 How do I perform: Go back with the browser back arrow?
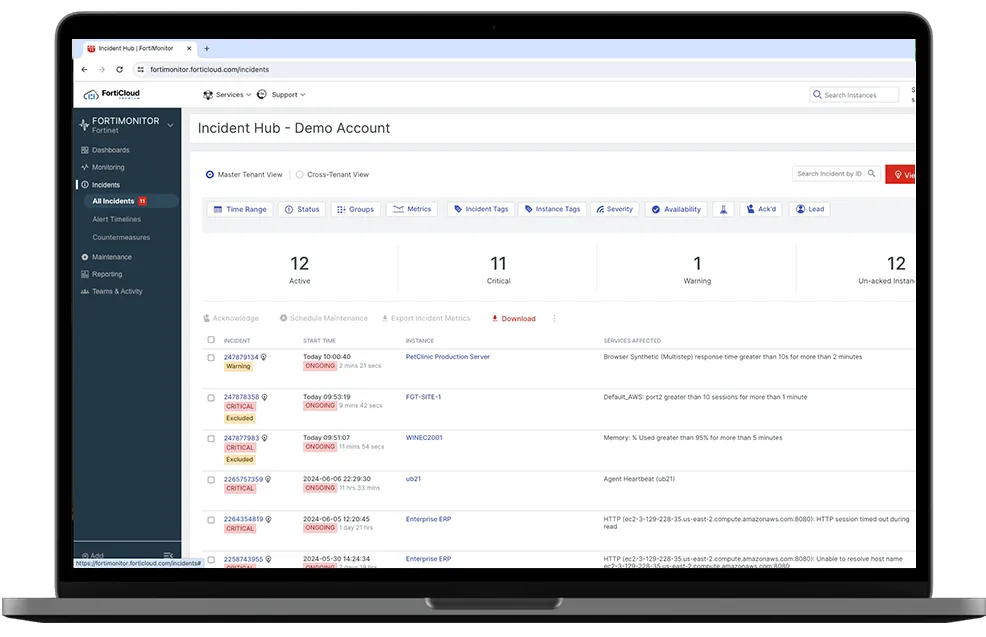coord(84,70)
